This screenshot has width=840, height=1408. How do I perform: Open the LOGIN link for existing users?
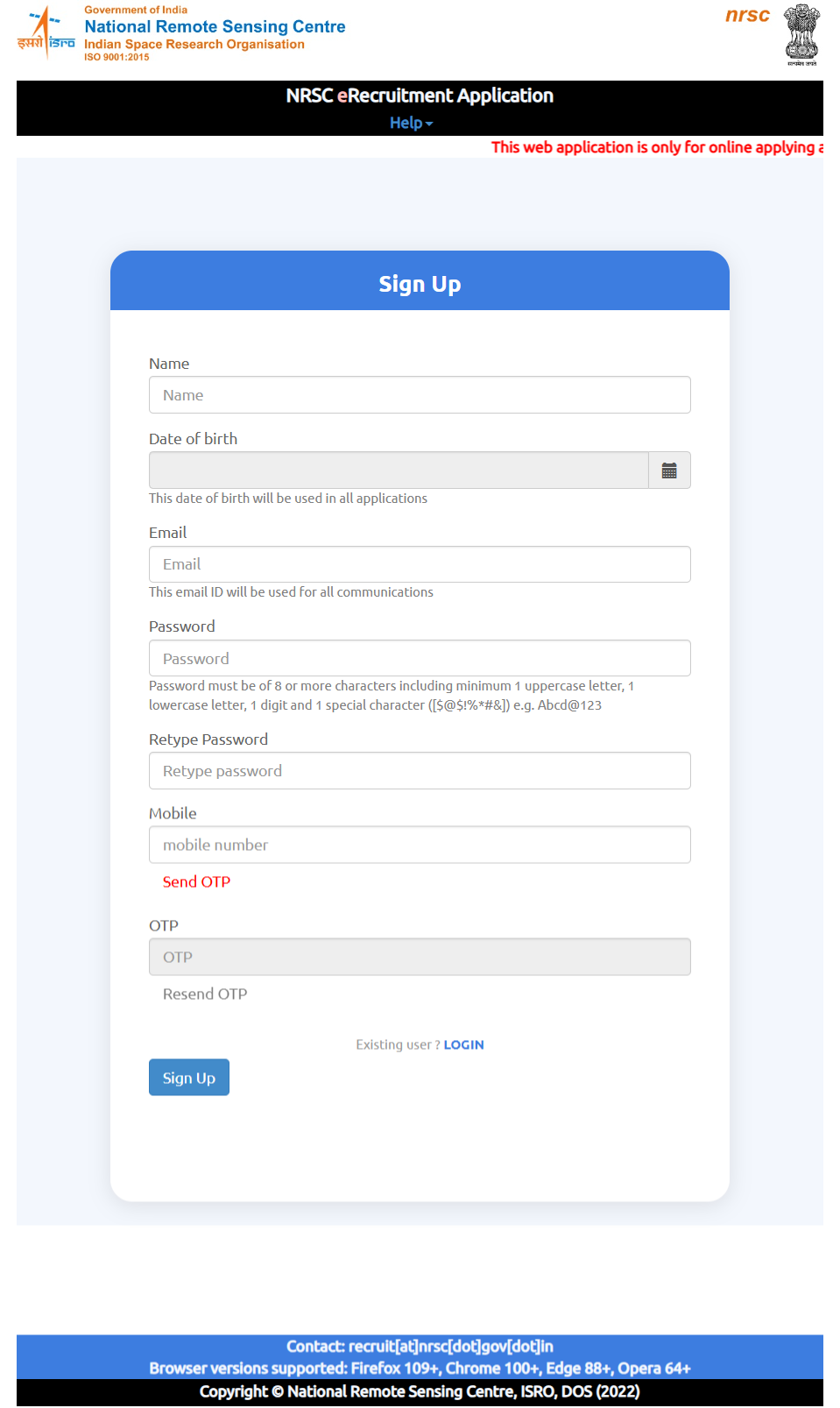(463, 1044)
